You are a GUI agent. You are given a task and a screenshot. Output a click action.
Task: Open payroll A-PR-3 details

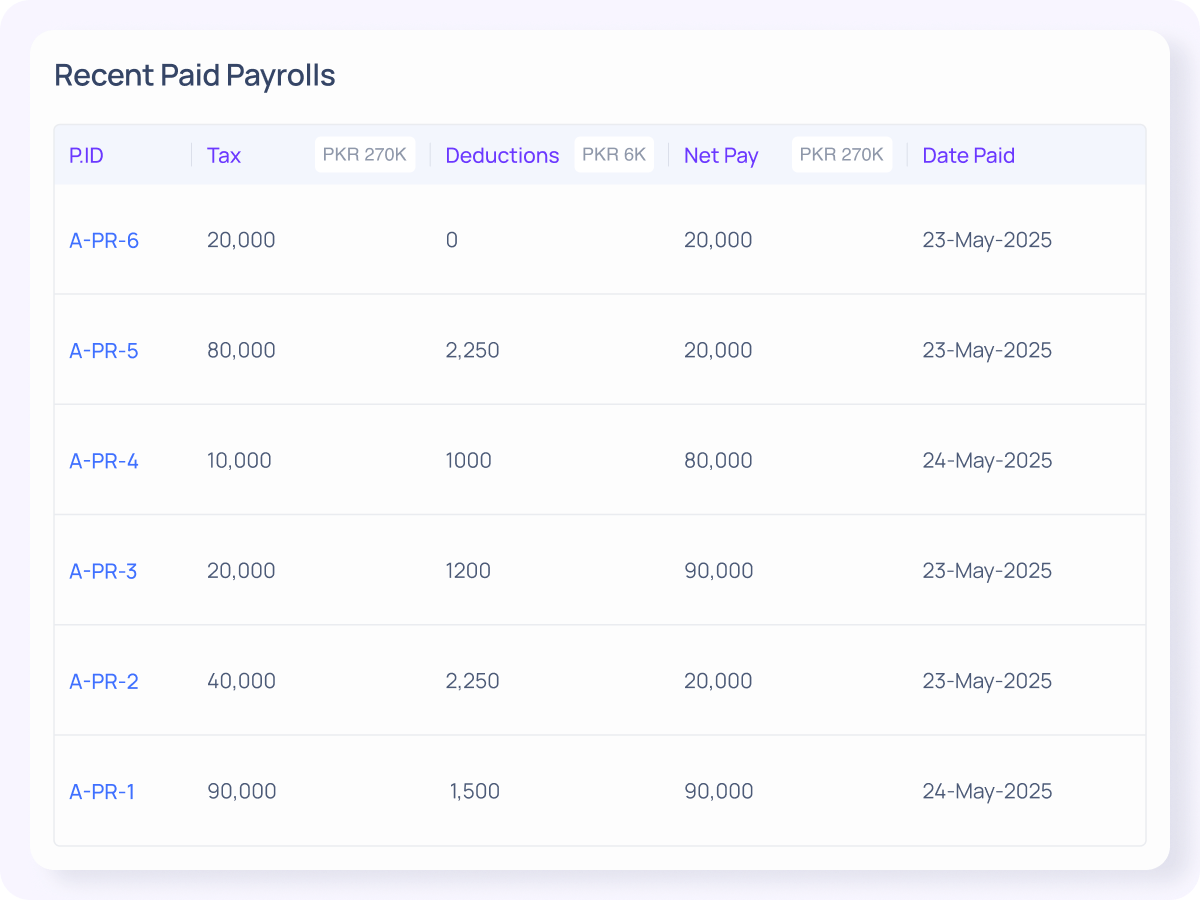coord(104,570)
